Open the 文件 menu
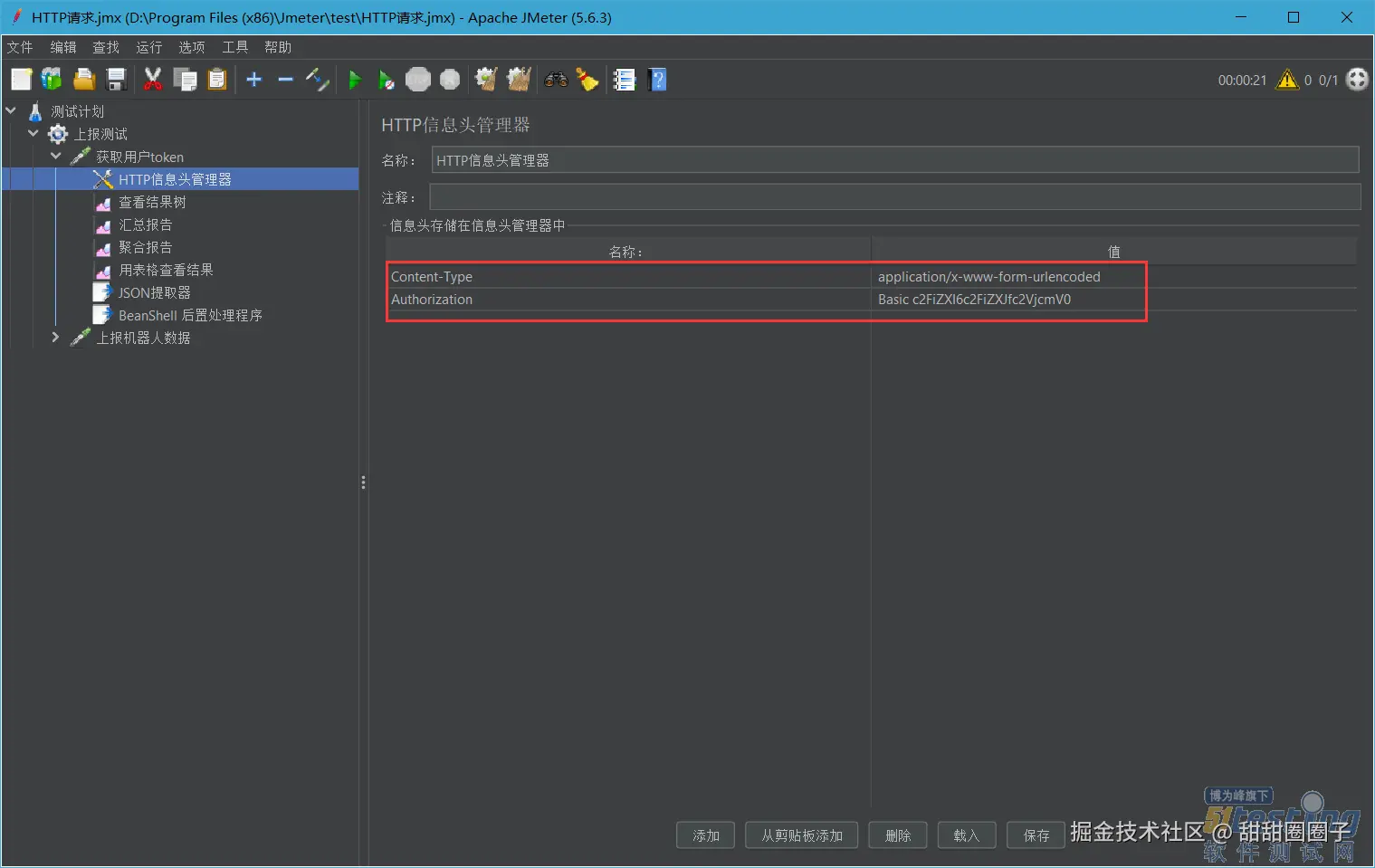1375x868 pixels. [x=20, y=47]
